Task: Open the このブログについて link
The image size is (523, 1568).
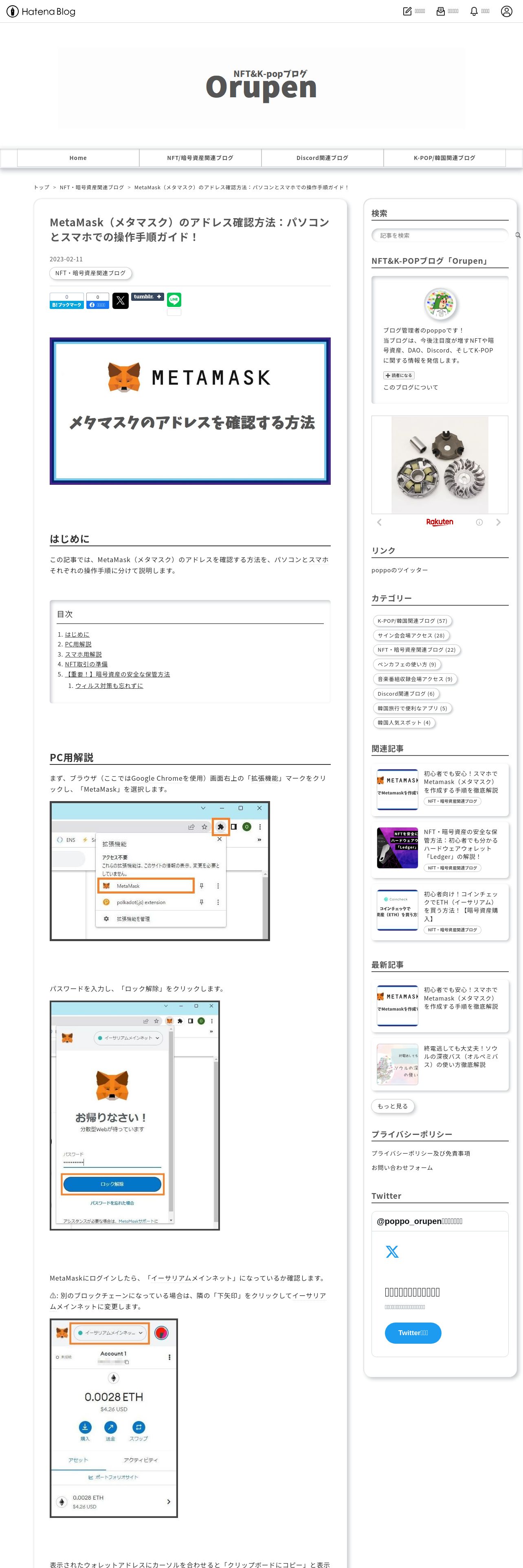Action: coord(410,387)
